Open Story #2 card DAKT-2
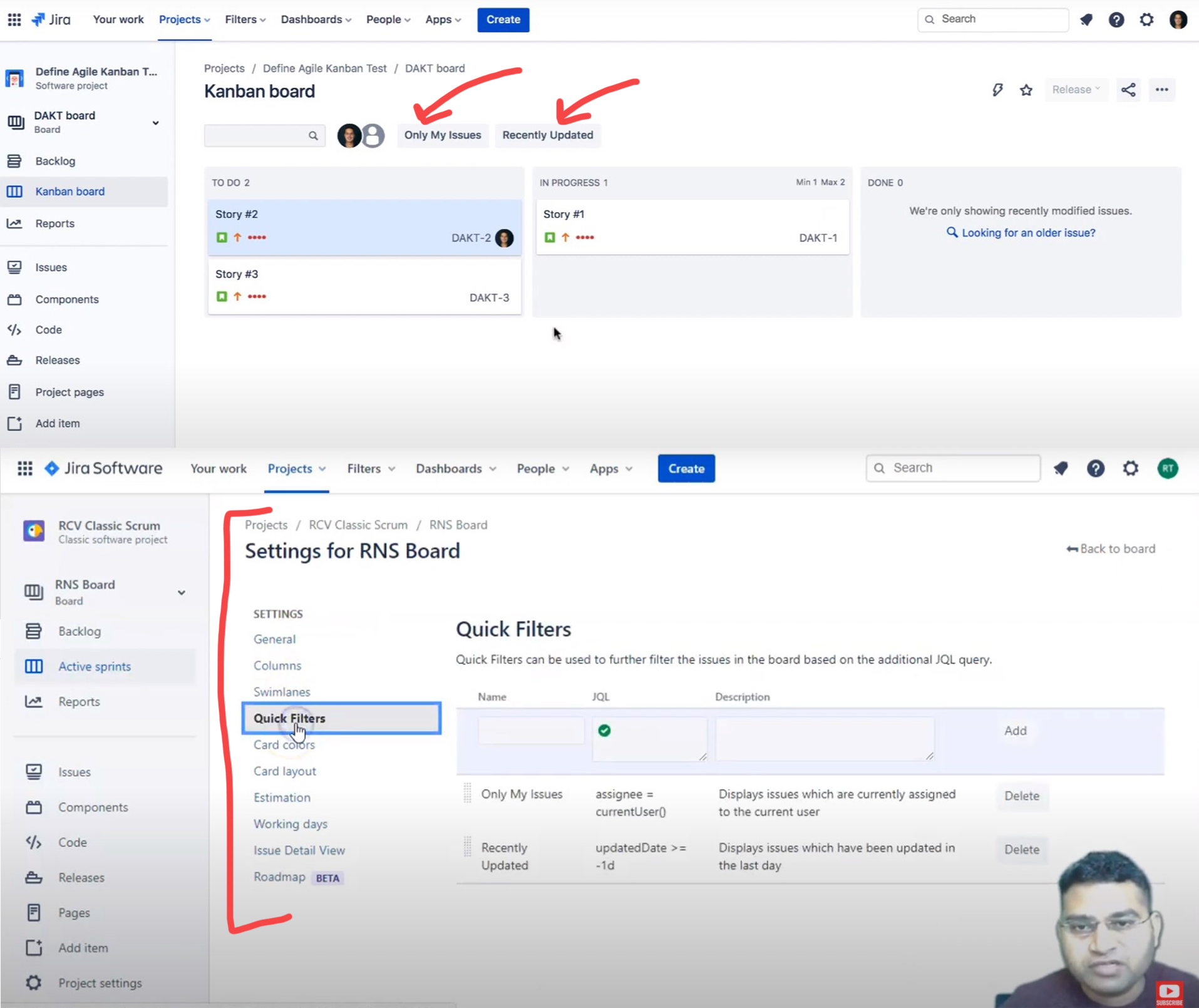 [364, 227]
